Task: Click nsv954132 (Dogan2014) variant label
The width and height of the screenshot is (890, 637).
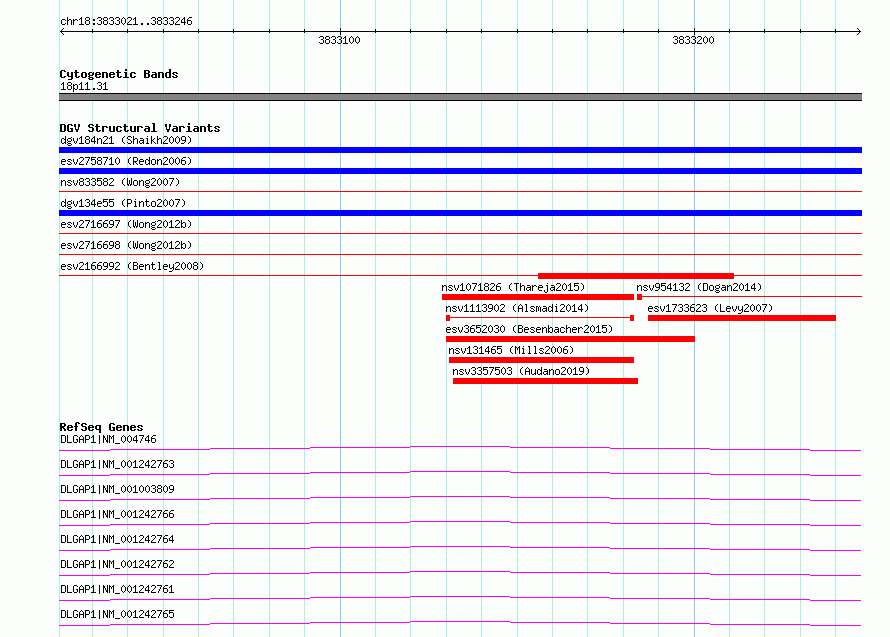Action: pyautogui.click(x=699, y=287)
